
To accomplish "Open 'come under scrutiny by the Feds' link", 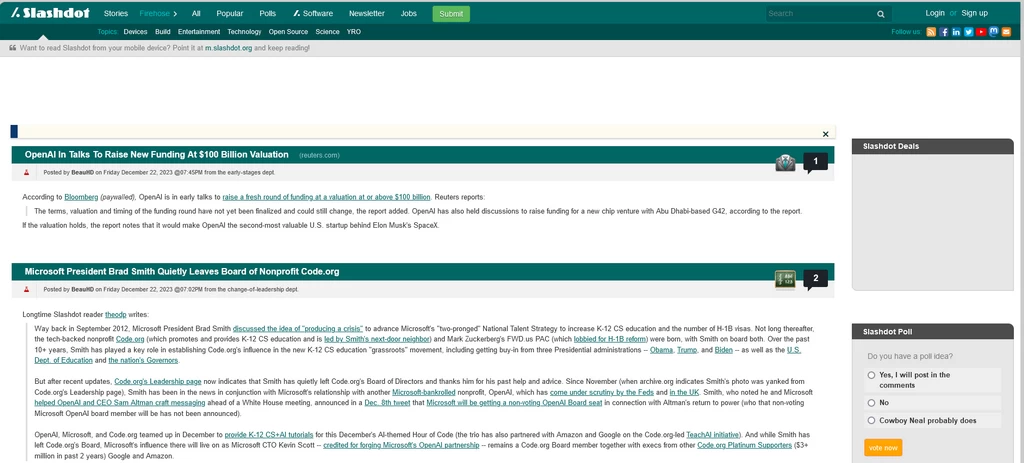I will [603, 392].
